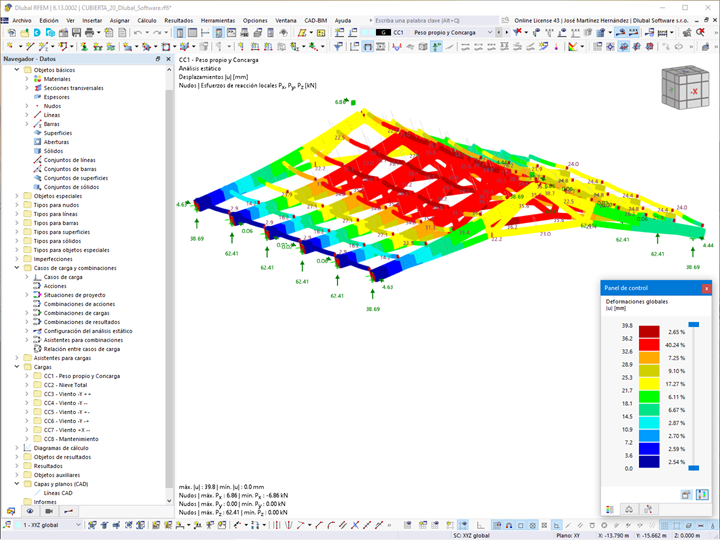Screen dimensions: 720x540
Task: Switch to navigator Views (camera) tab
Action: coord(49,511)
